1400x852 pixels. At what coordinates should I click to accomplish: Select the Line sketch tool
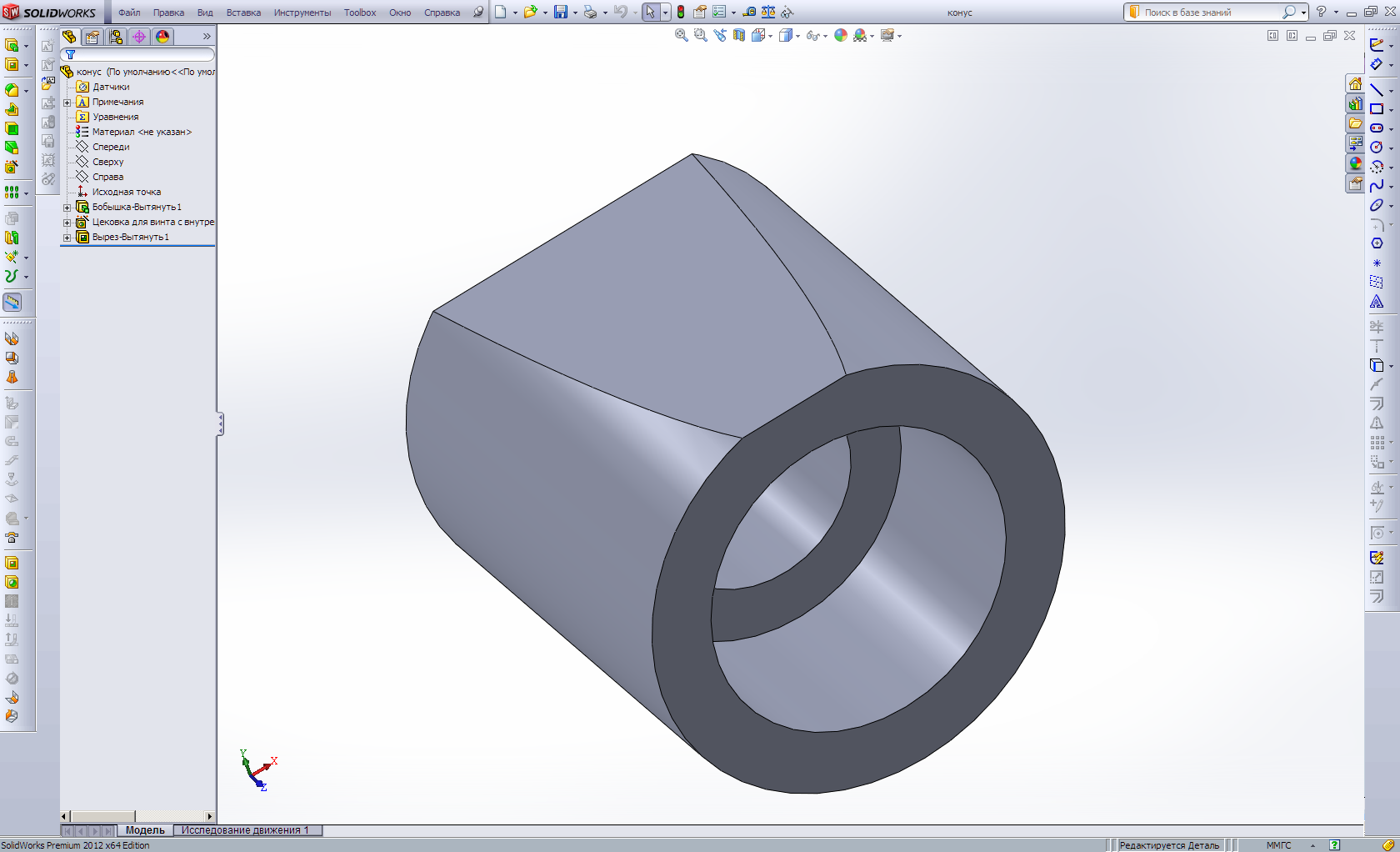click(1377, 90)
